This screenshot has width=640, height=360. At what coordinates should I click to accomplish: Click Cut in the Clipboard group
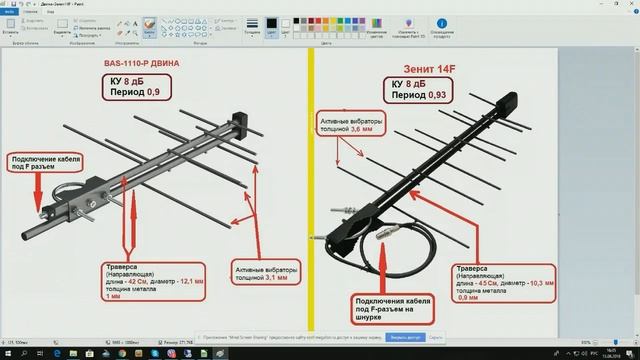pos(33,20)
